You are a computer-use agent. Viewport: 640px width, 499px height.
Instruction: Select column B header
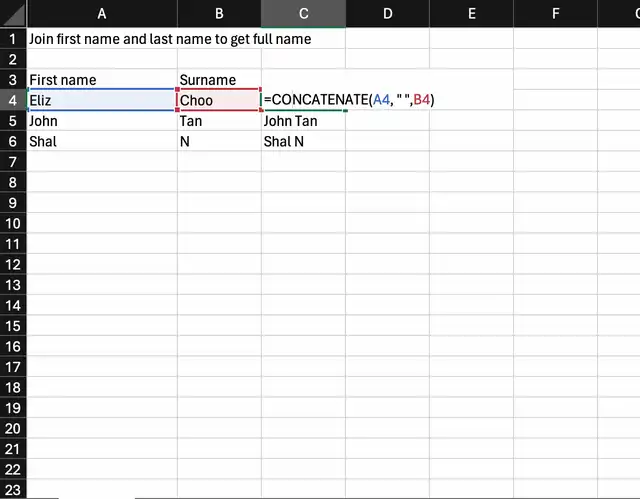[x=219, y=13]
